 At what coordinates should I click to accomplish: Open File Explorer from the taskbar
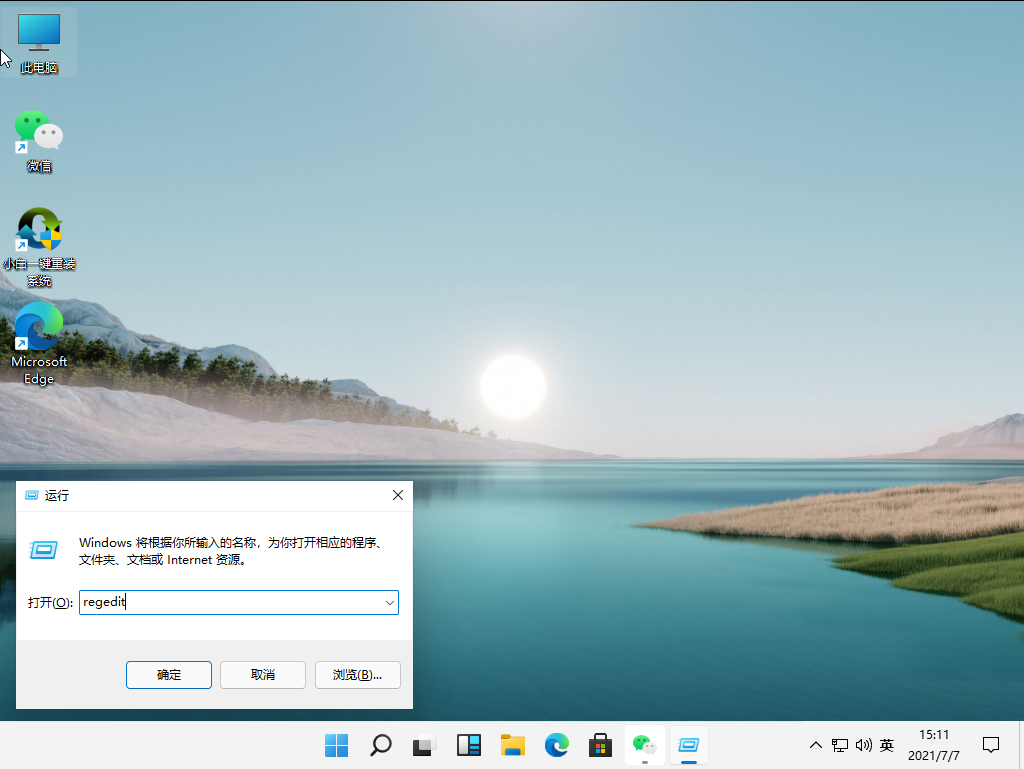(x=512, y=745)
